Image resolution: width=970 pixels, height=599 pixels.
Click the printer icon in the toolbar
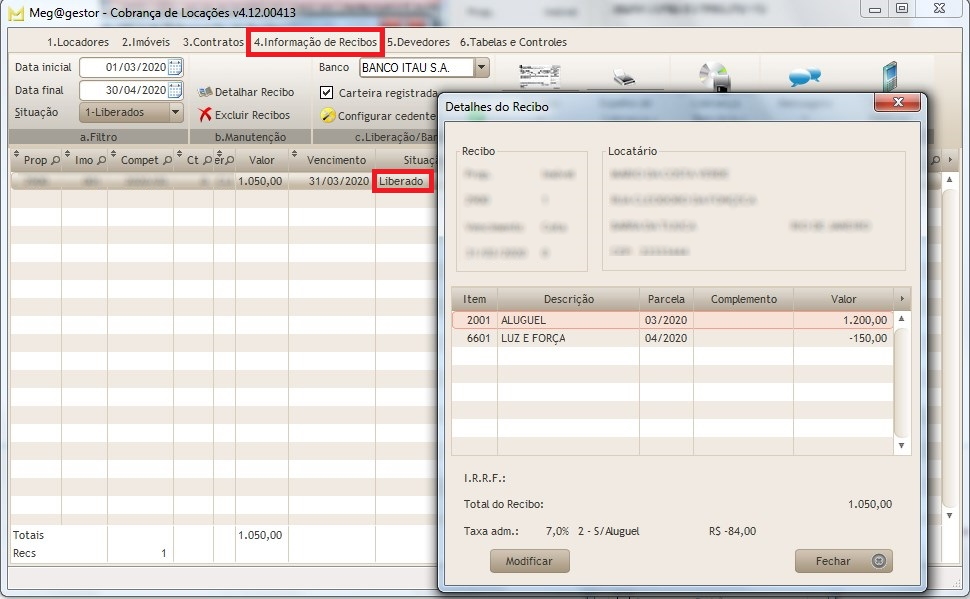tap(624, 74)
